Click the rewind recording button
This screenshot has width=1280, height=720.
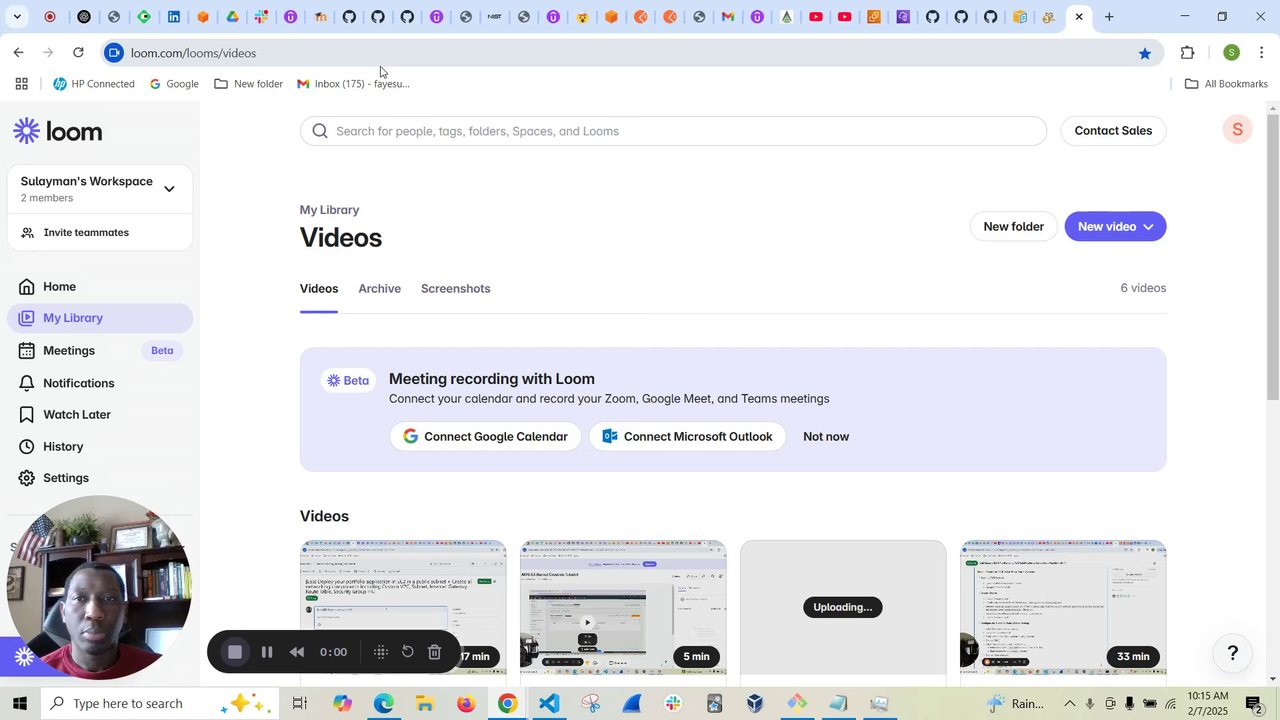click(x=297, y=653)
